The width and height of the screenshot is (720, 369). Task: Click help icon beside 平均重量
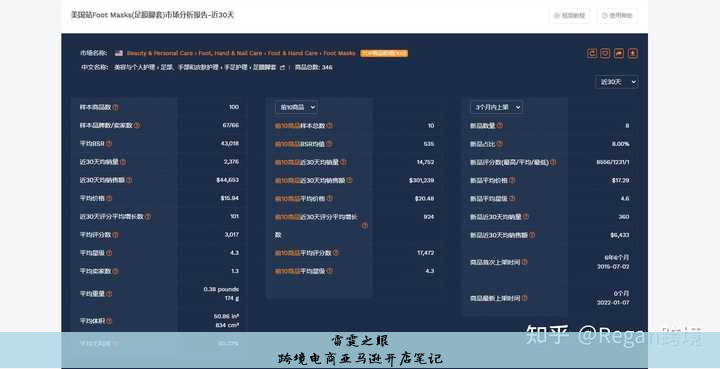(109, 294)
